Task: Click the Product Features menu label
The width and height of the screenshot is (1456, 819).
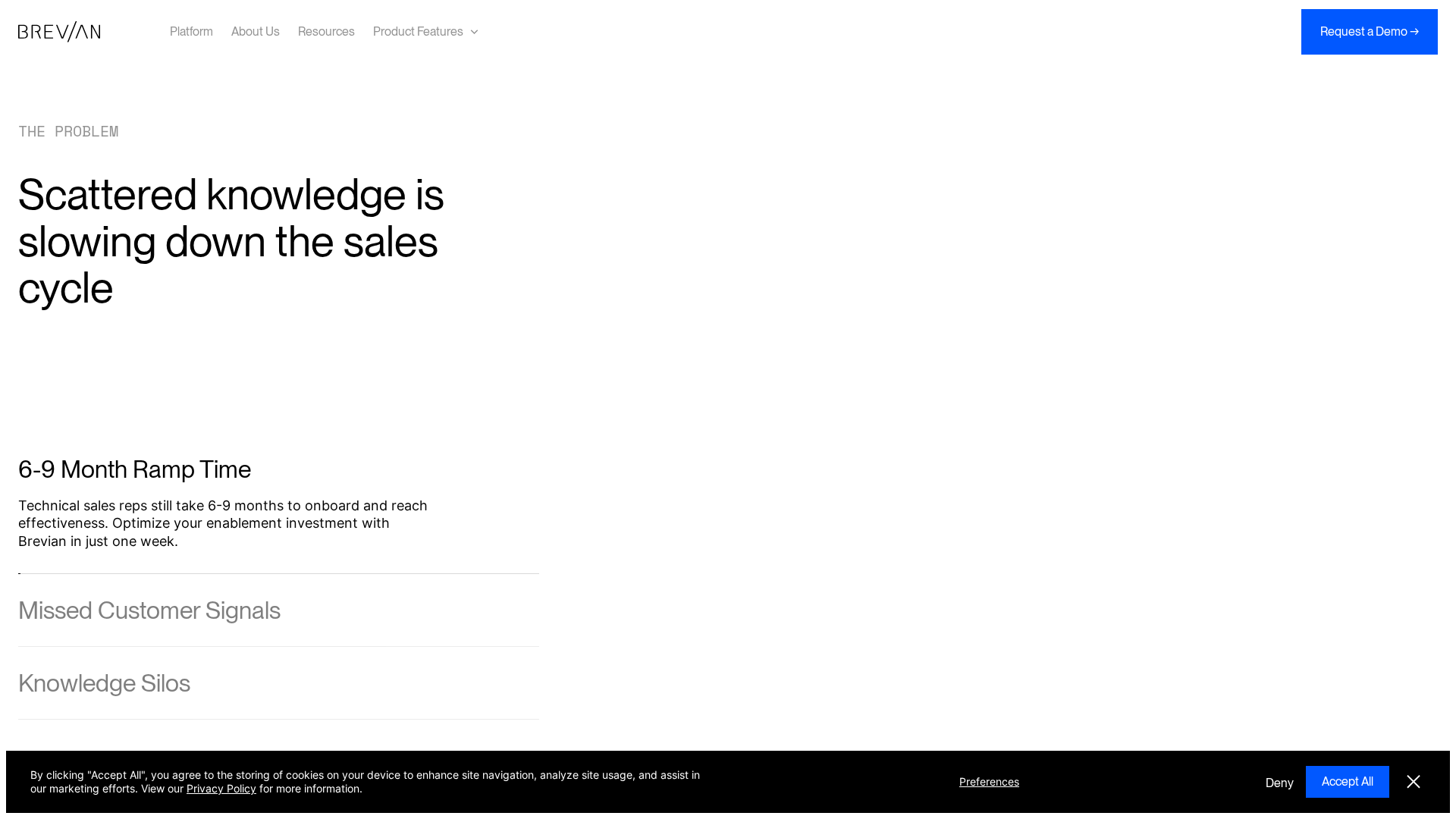Action: 418,32
